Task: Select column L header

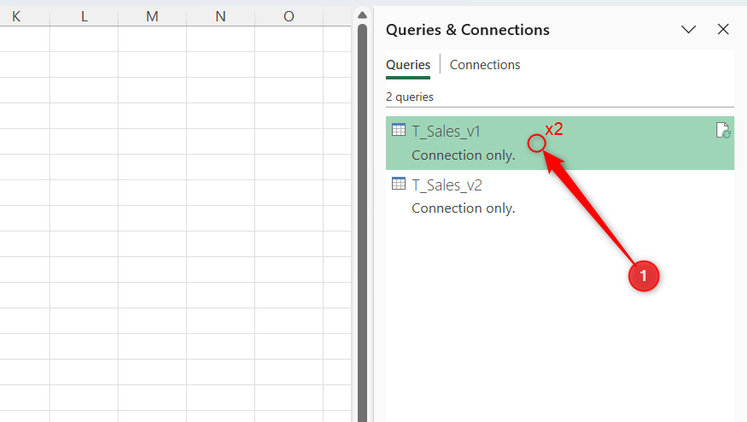Action: (84, 16)
